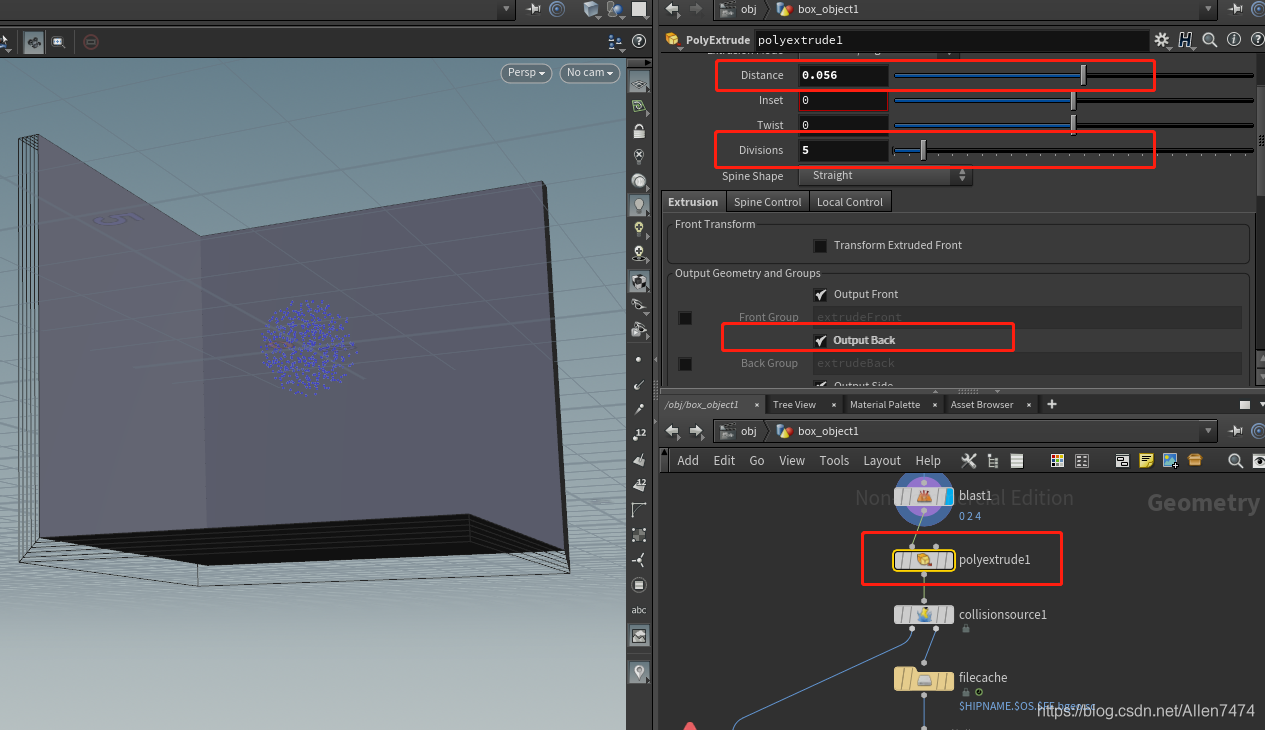
Task: Click the find node magnifier in network
Action: [x=1236, y=460]
